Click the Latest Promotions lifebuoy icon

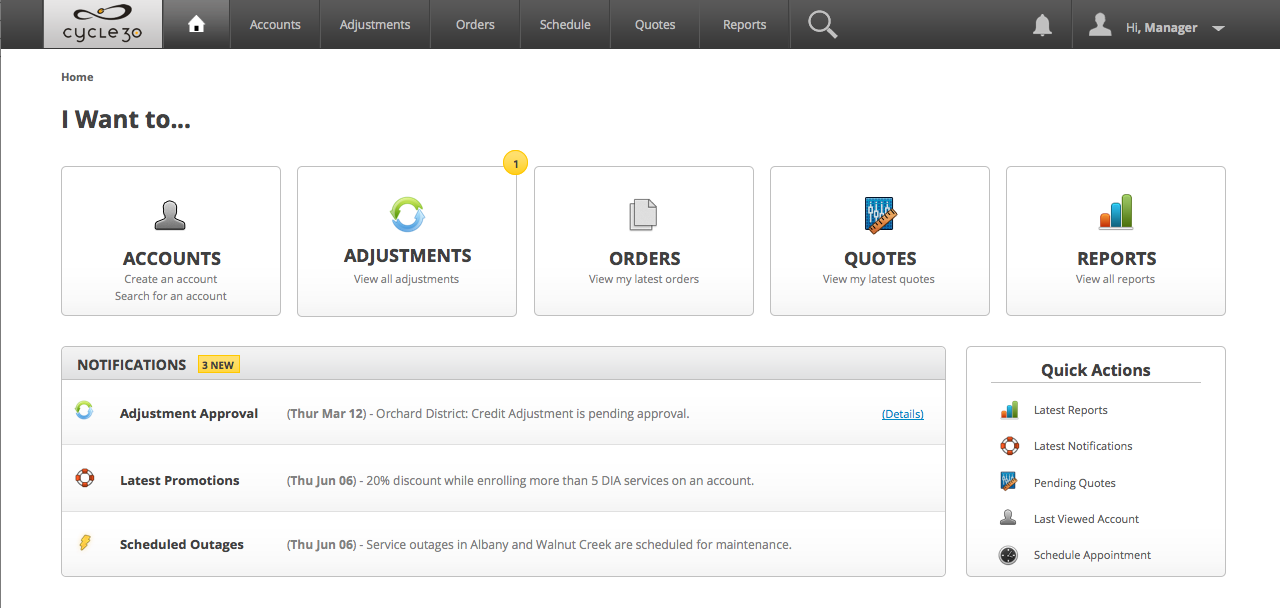(85, 478)
